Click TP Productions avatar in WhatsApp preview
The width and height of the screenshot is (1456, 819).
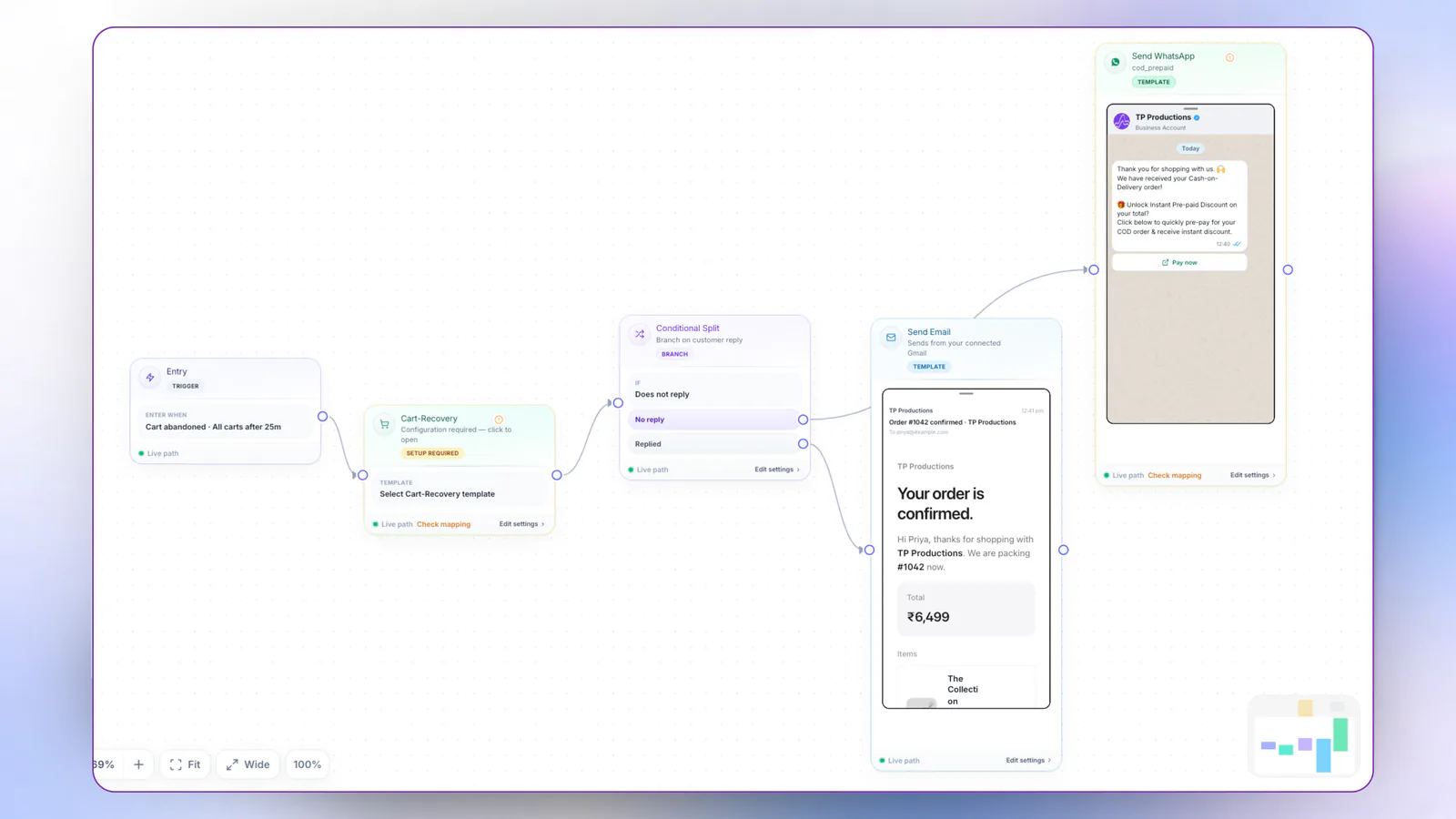pyautogui.click(x=1122, y=121)
